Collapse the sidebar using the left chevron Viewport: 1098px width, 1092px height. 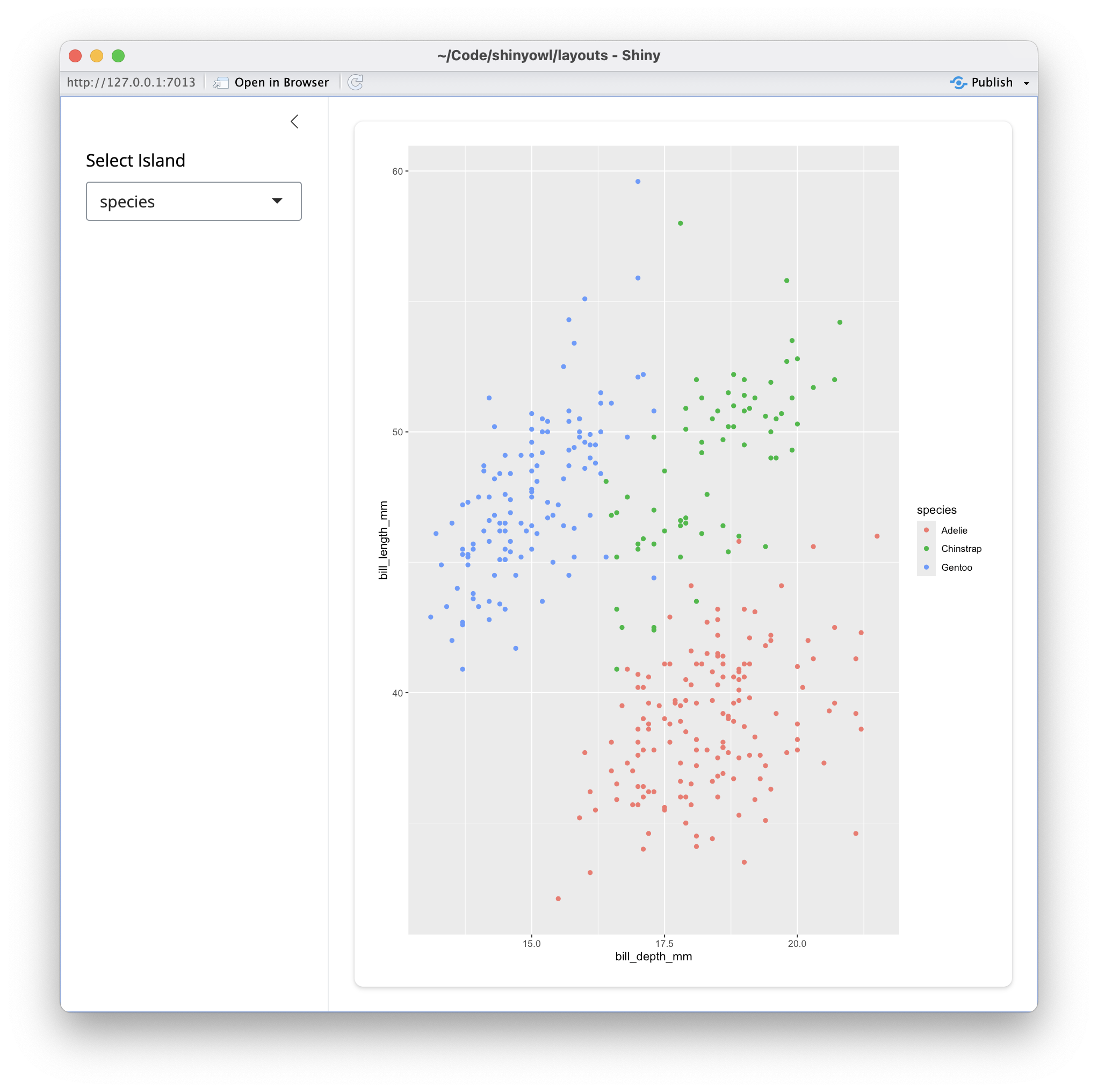click(294, 121)
